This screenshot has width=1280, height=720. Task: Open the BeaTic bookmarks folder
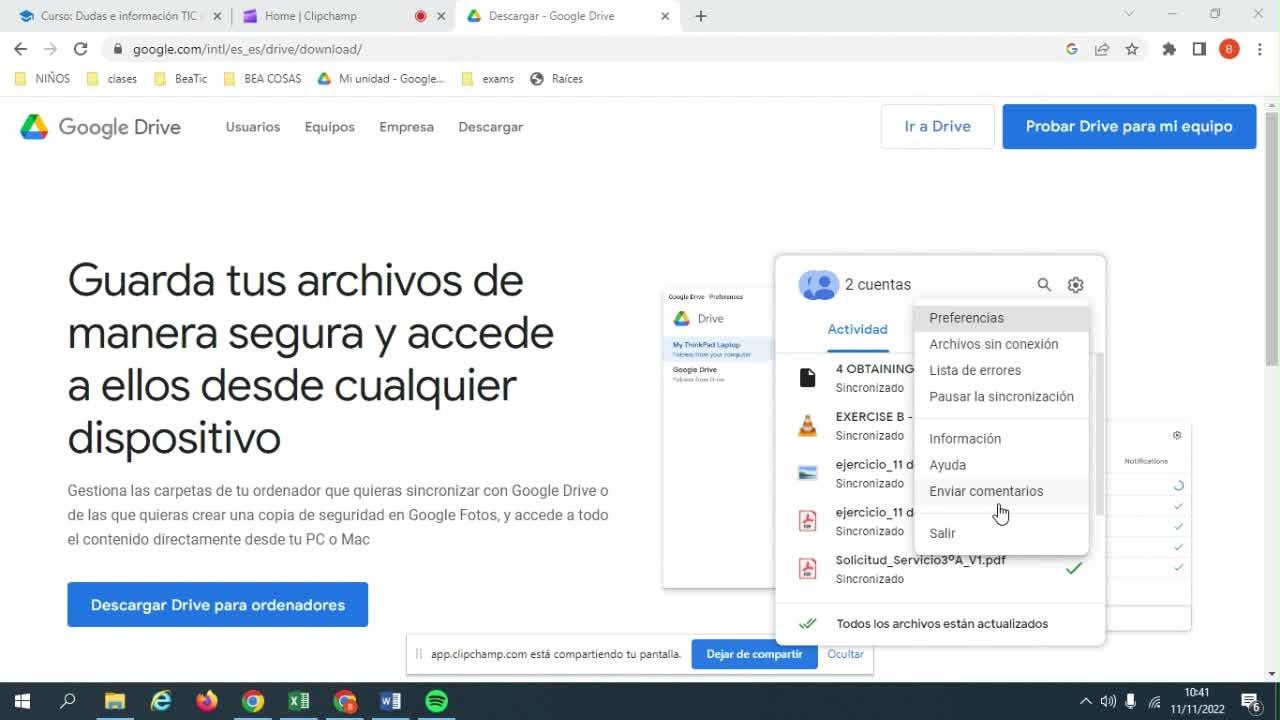[181, 79]
